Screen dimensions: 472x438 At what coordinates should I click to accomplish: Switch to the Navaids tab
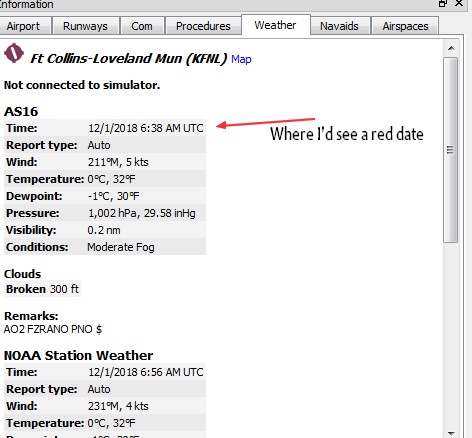click(339, 26)
